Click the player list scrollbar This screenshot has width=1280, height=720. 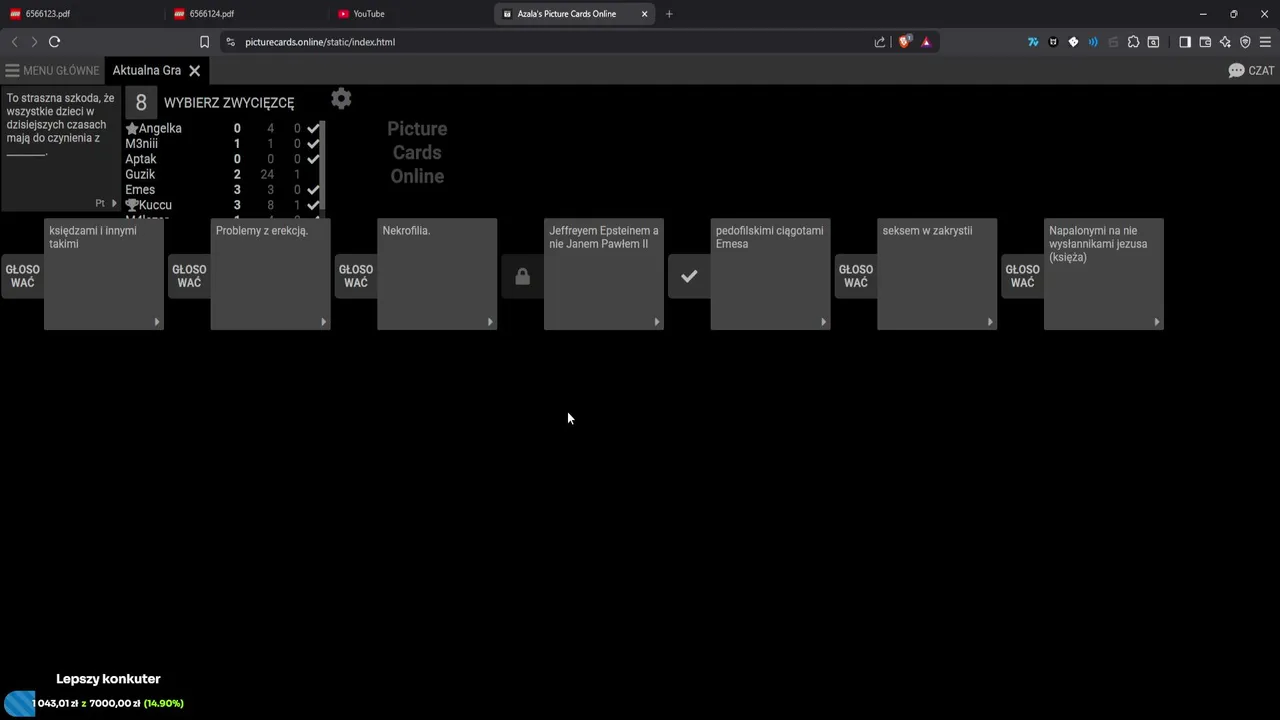[323, 165]
